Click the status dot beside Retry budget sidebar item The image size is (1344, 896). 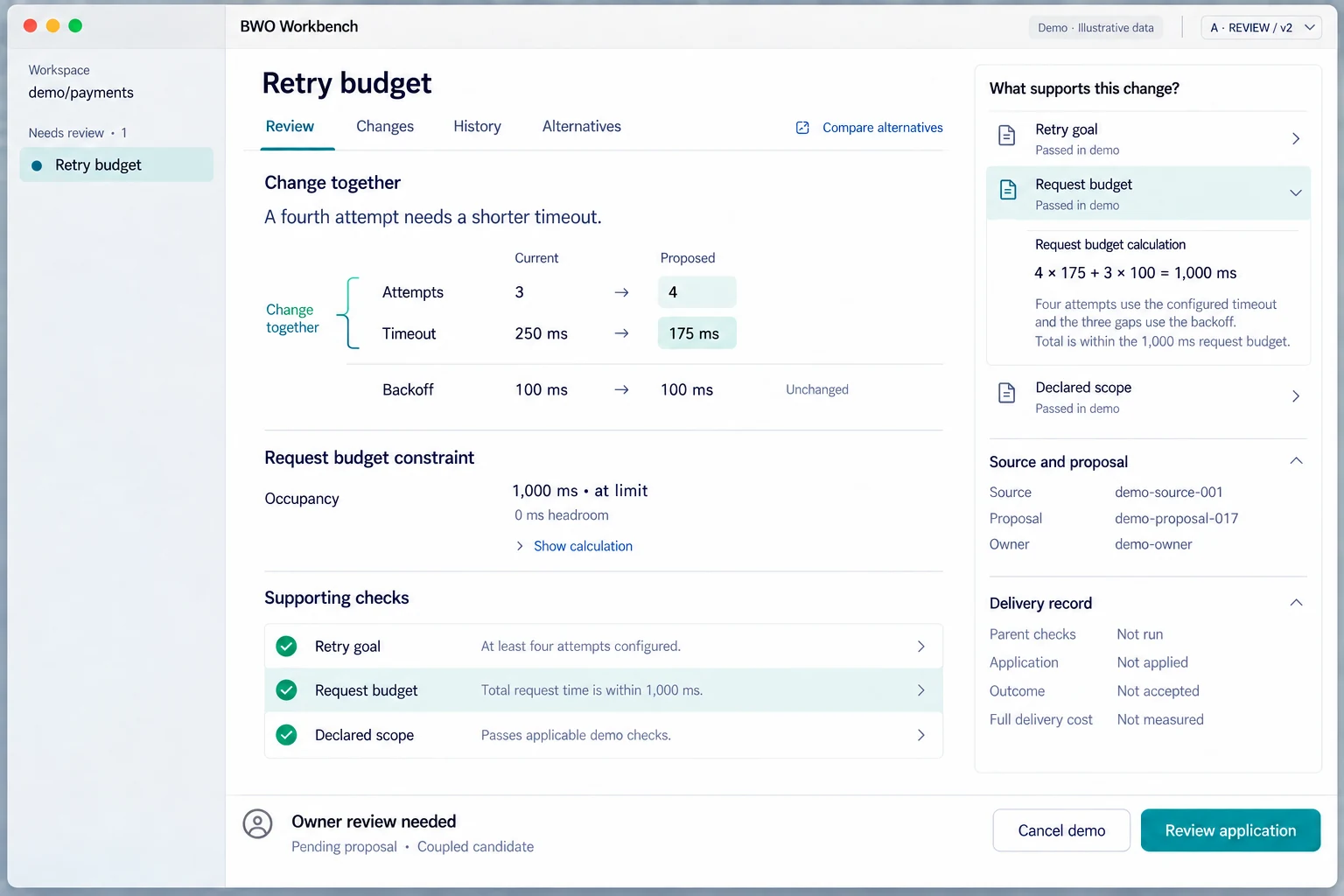tap(37, 165)
